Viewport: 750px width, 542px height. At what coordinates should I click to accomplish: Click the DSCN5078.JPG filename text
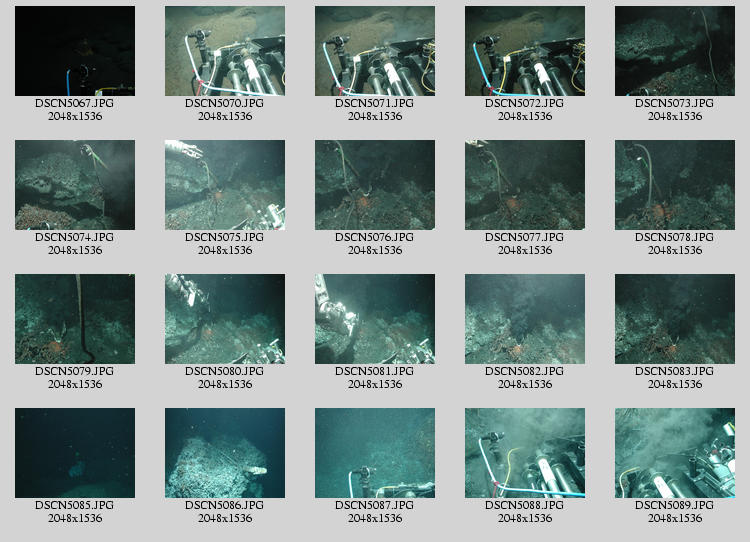[x=674, y=237]
